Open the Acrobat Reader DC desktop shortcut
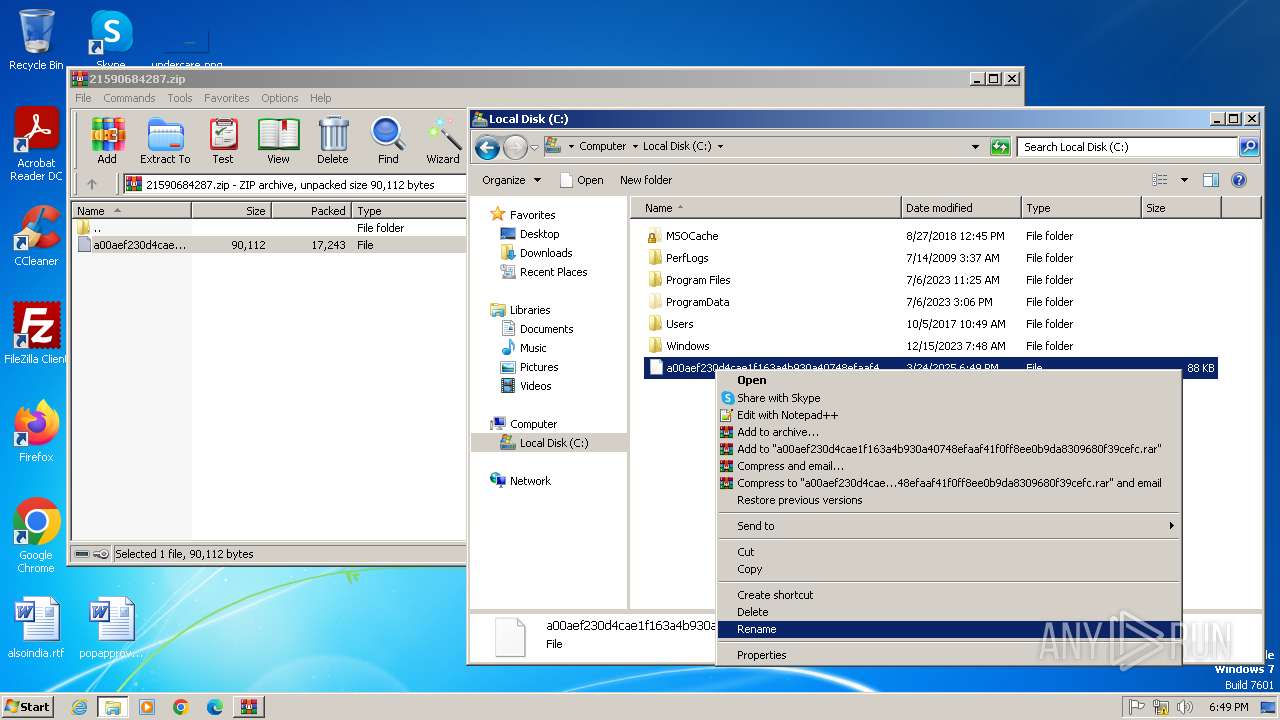The image size is (1280, 720). [36, 145]
